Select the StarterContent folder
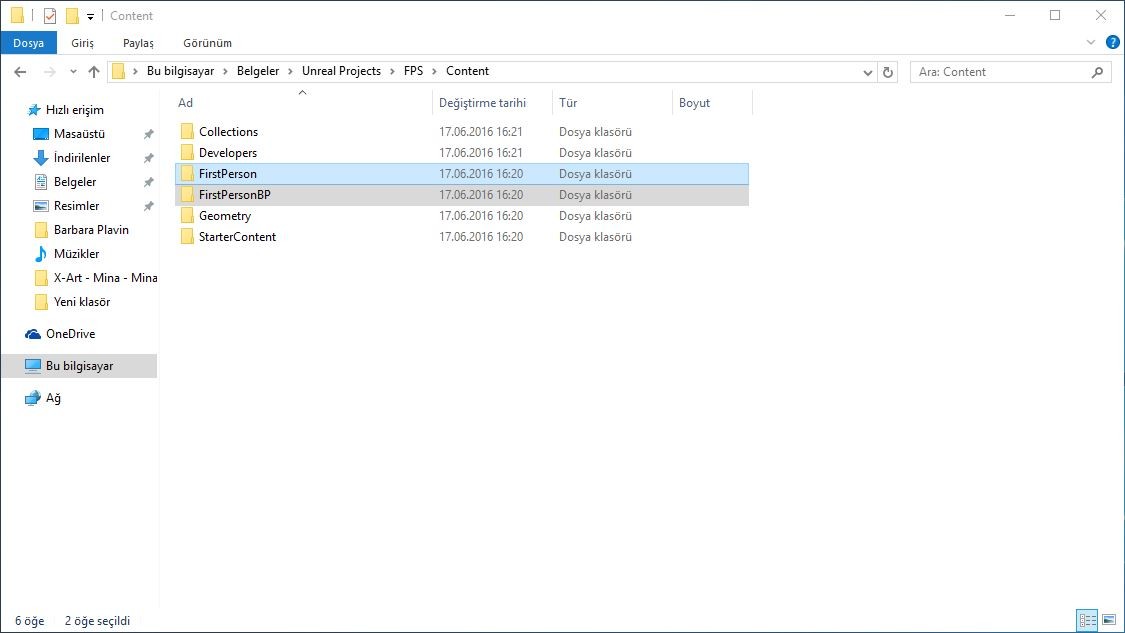The image size is (1125, 633). point(237,237)
